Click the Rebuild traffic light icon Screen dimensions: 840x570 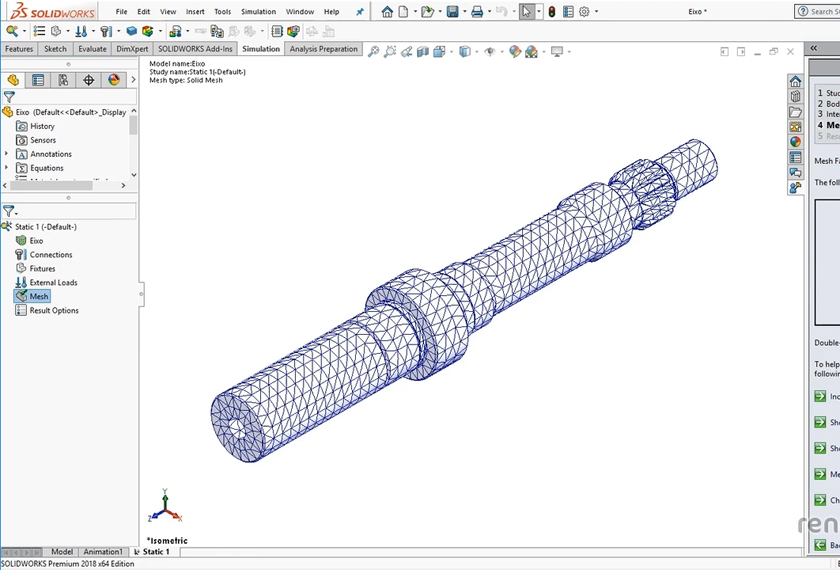[x=551, y=12]
